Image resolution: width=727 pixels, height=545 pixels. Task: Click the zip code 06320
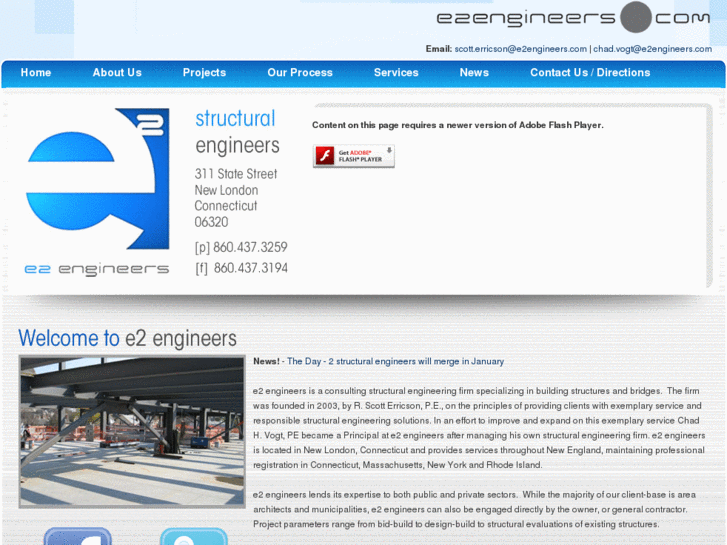[211, 222]
